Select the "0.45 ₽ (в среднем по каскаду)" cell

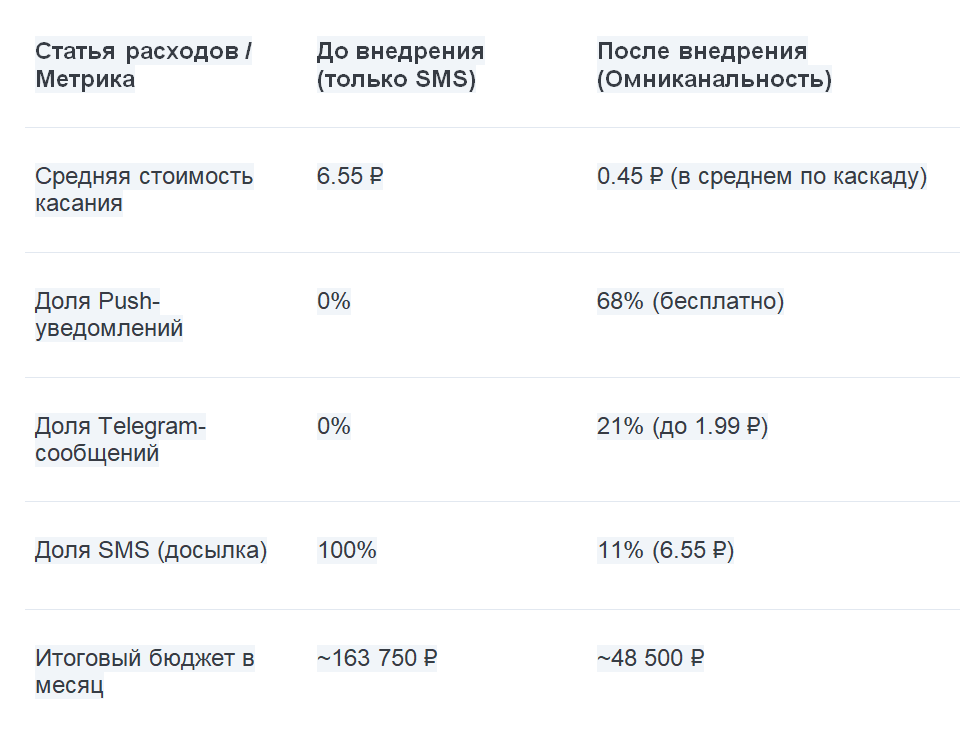pyautogui.click(x=762, y=177)
